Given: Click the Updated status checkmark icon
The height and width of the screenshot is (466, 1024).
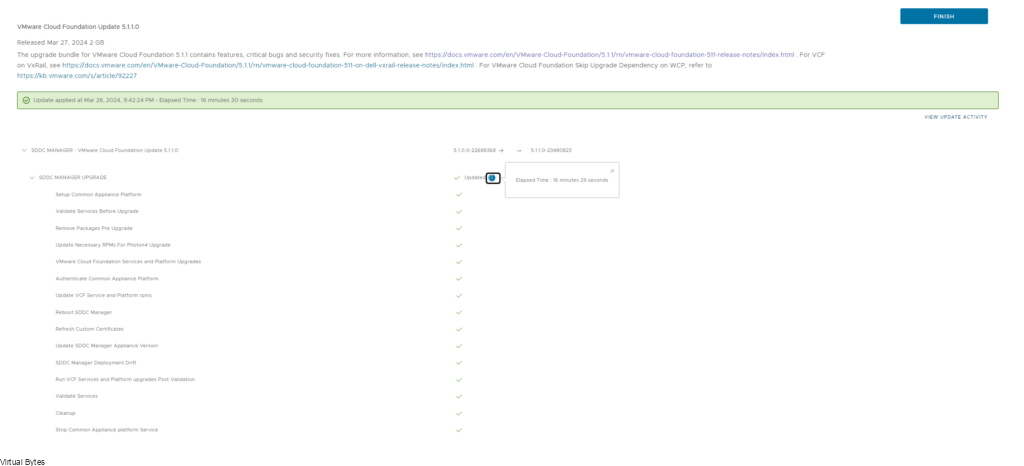Looking at the screenshot, I should [x=457, y=177].
